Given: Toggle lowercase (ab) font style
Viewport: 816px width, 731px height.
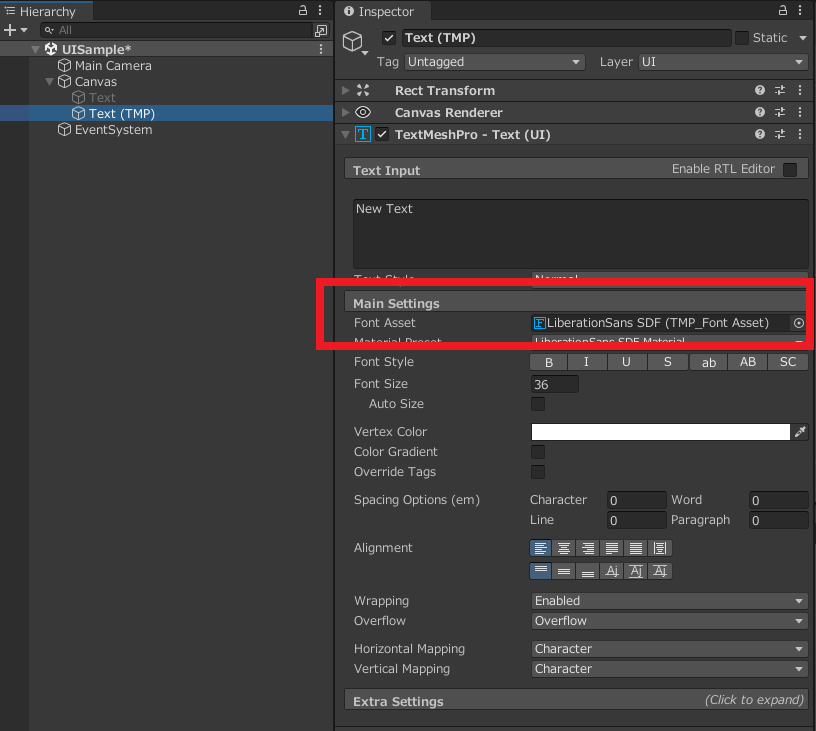Looking at the screenshot, I should point(708,362).
